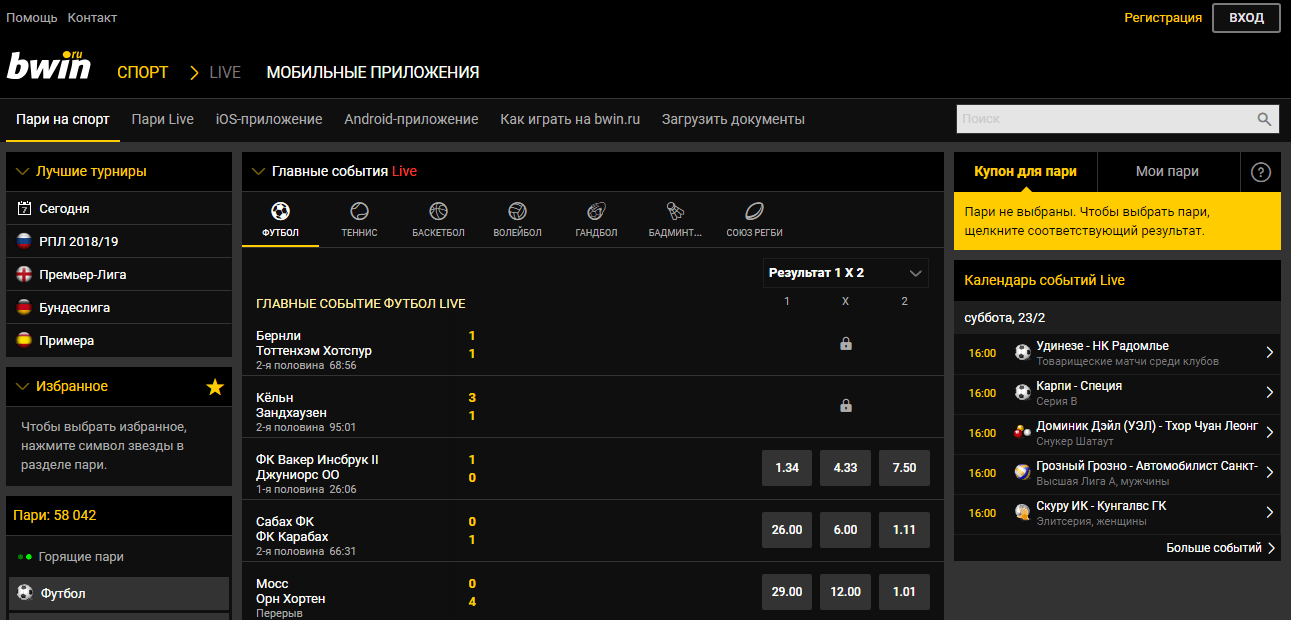Select the Volleyball sport icon
This screenshot has width=1291, height=620.
[517, 211]
